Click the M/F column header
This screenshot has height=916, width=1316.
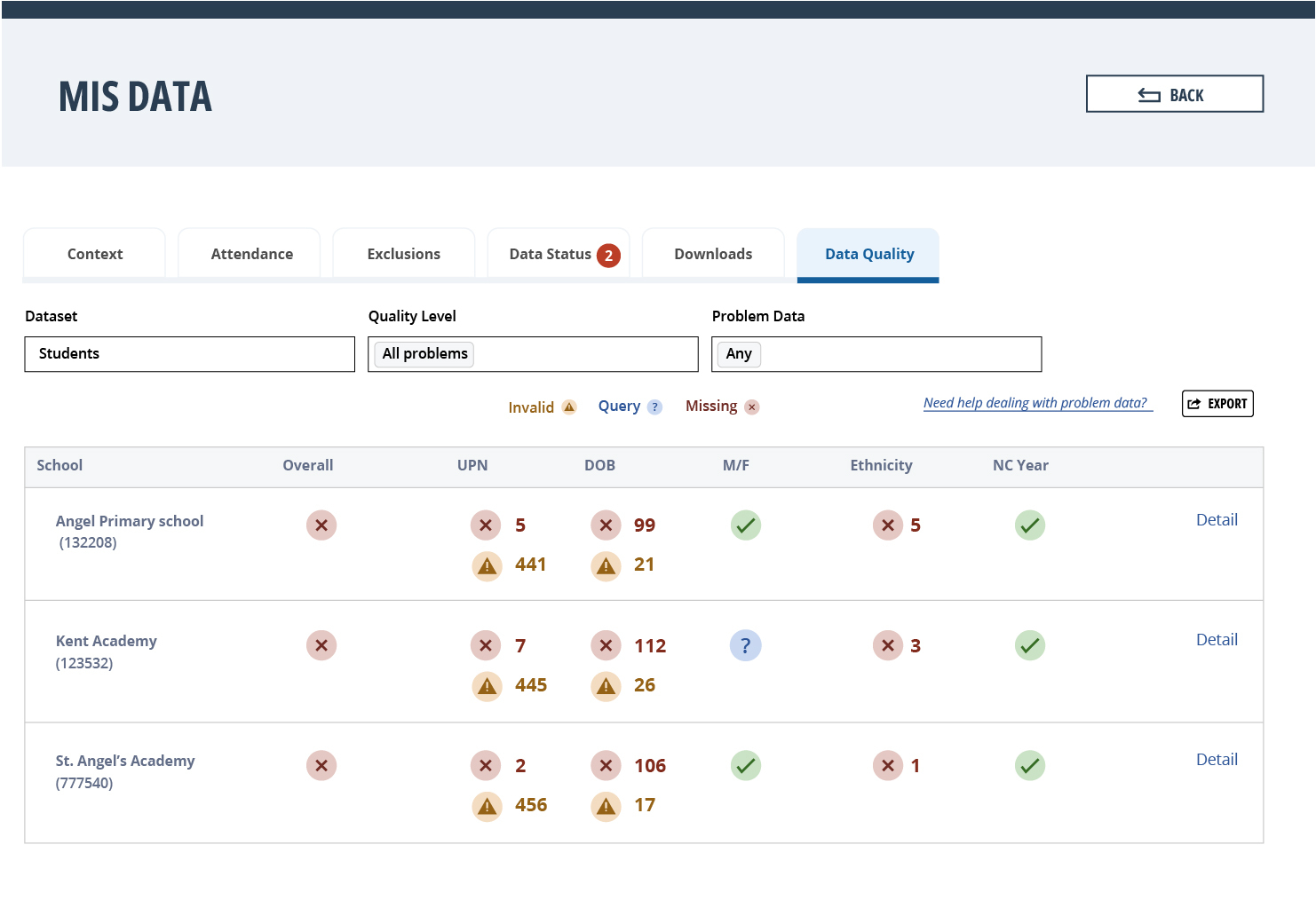(736, 465)
